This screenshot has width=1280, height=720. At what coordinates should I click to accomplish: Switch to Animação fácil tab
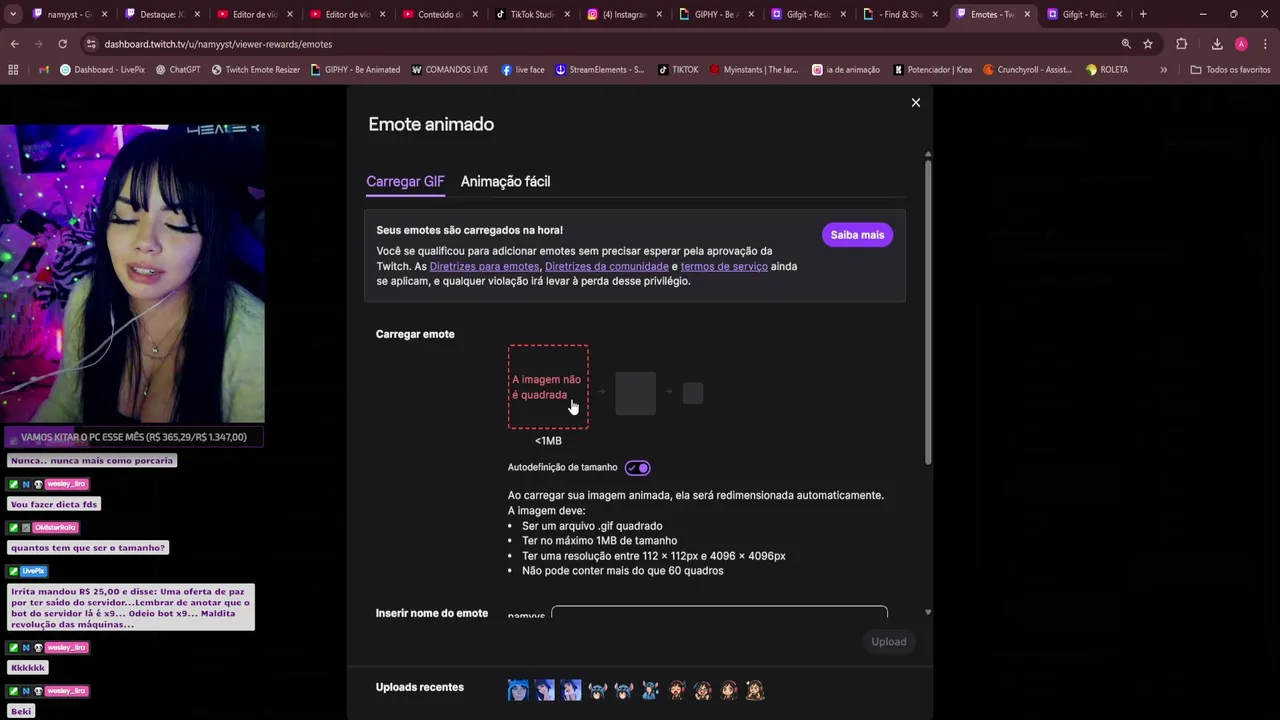click(x=505, y=181)
